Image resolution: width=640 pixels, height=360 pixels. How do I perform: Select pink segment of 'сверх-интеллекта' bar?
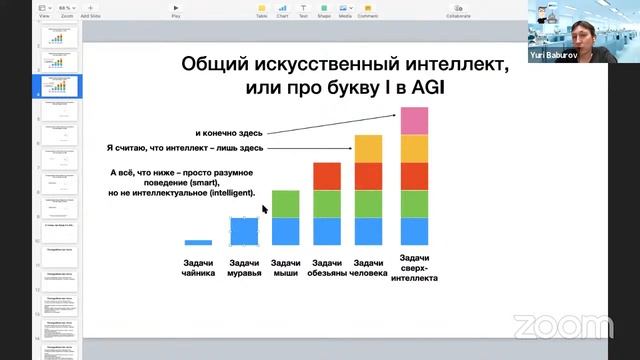(x=414, y=121)
